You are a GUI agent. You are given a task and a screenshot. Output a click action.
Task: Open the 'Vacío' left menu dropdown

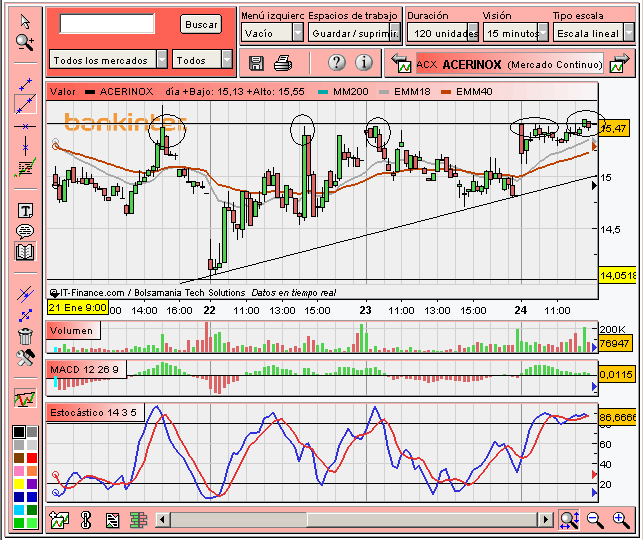[272, 33]
